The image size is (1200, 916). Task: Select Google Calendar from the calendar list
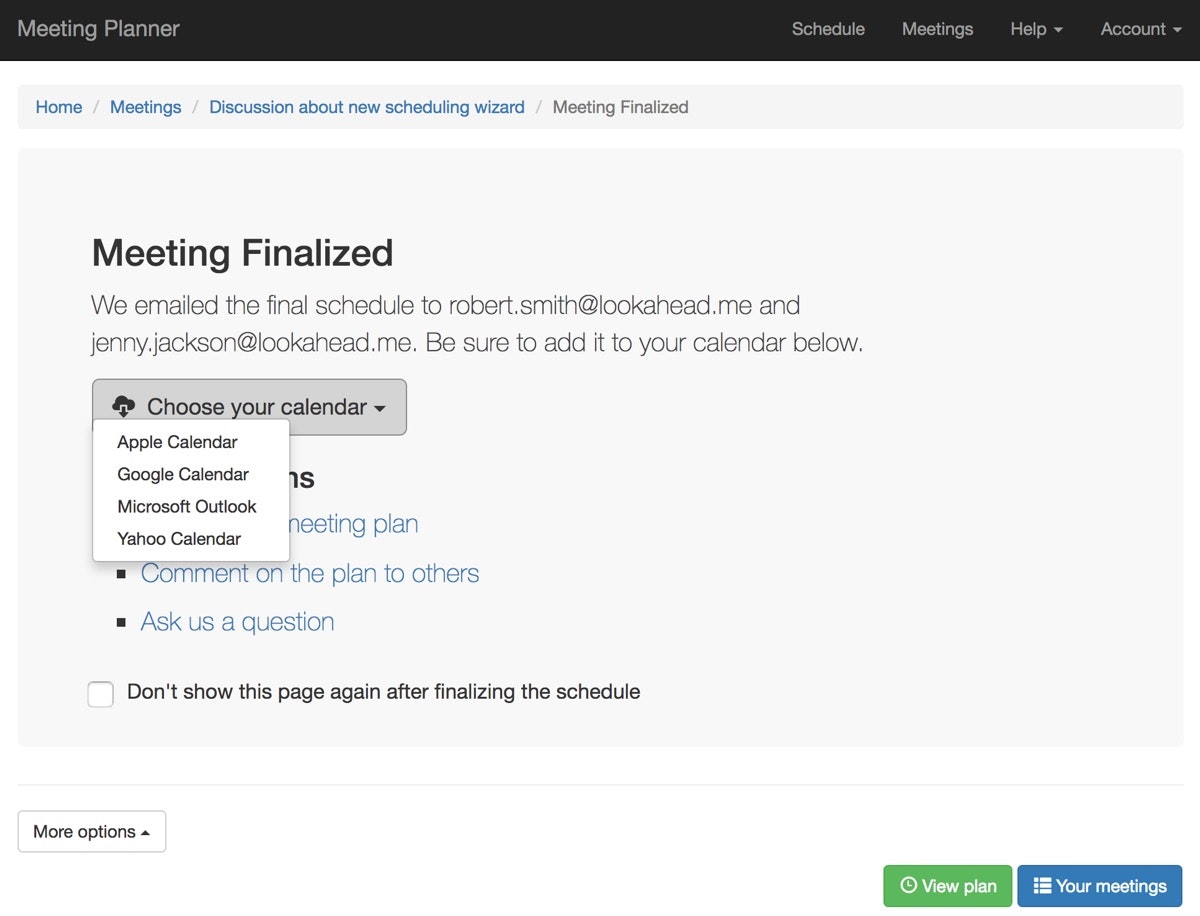[x=183, y=474]
